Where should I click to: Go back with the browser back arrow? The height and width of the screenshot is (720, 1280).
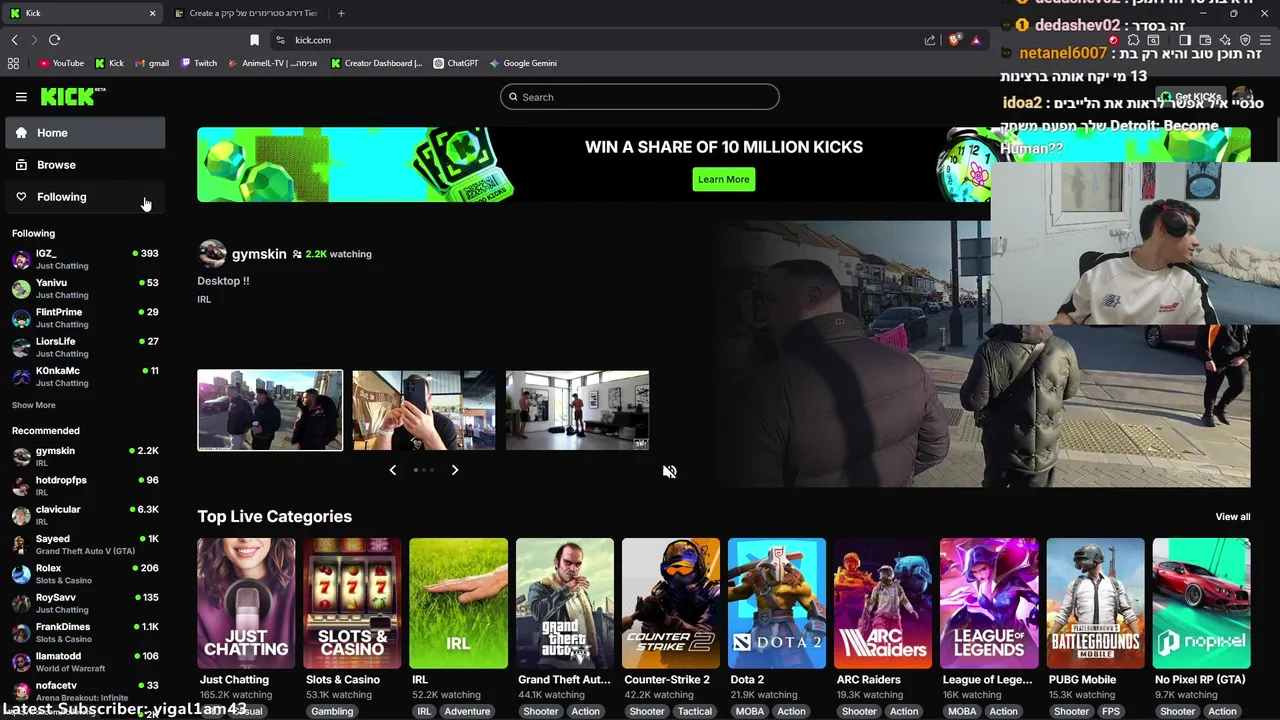(x=14, y=40)
